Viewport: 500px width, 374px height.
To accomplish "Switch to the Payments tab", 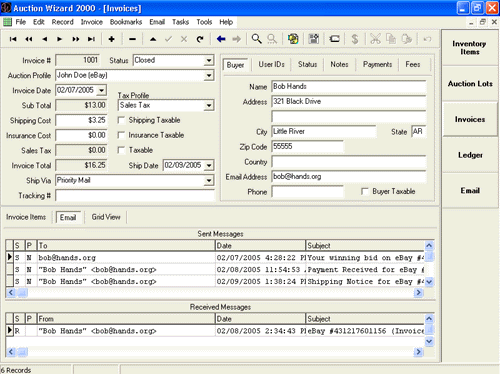I will click(x=377, y=64).
